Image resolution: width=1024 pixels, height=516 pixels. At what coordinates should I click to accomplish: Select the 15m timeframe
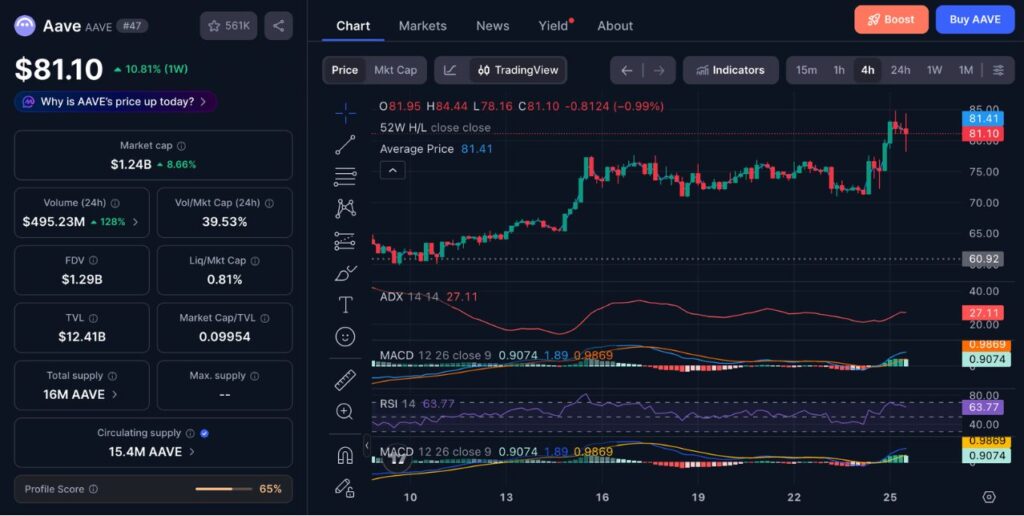click(x=806, y=70)
